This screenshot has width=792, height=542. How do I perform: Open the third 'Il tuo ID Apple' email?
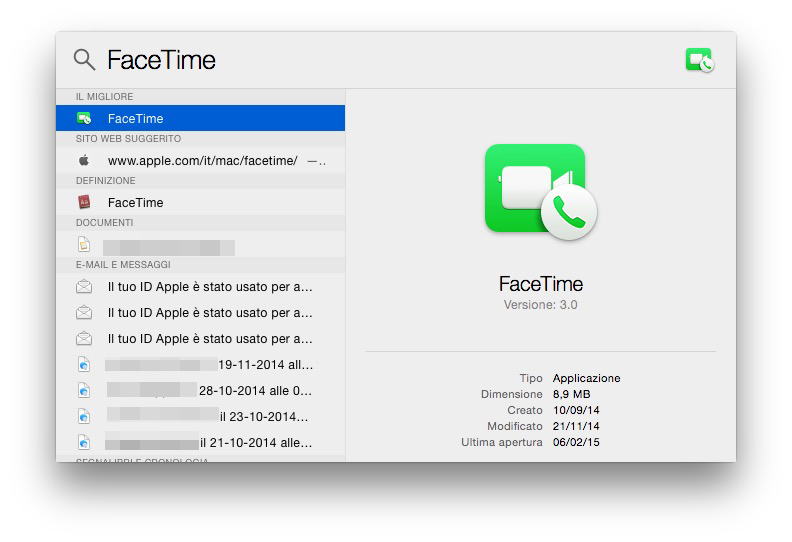[x=201, y=339]
